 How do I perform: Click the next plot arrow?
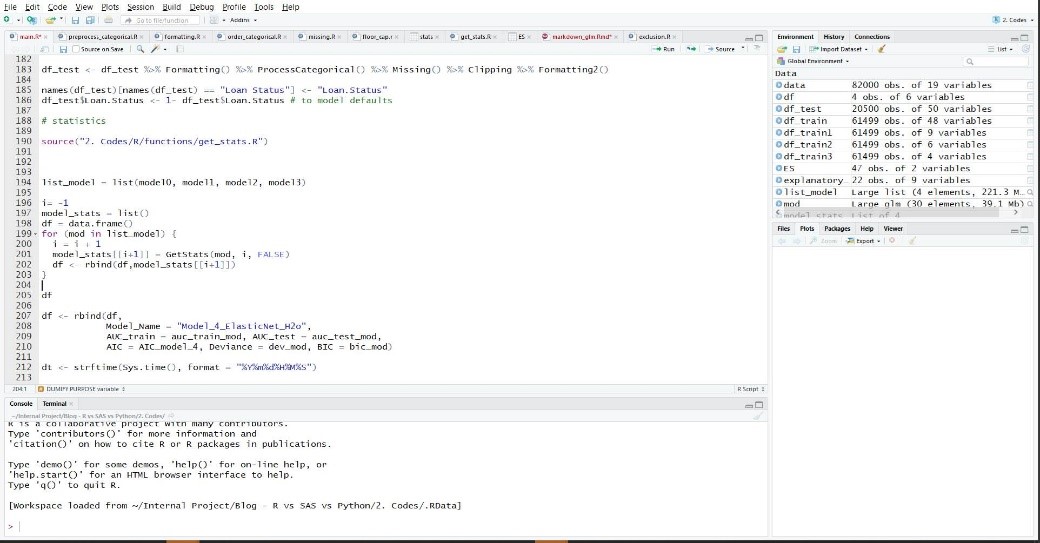pos(796,241)
